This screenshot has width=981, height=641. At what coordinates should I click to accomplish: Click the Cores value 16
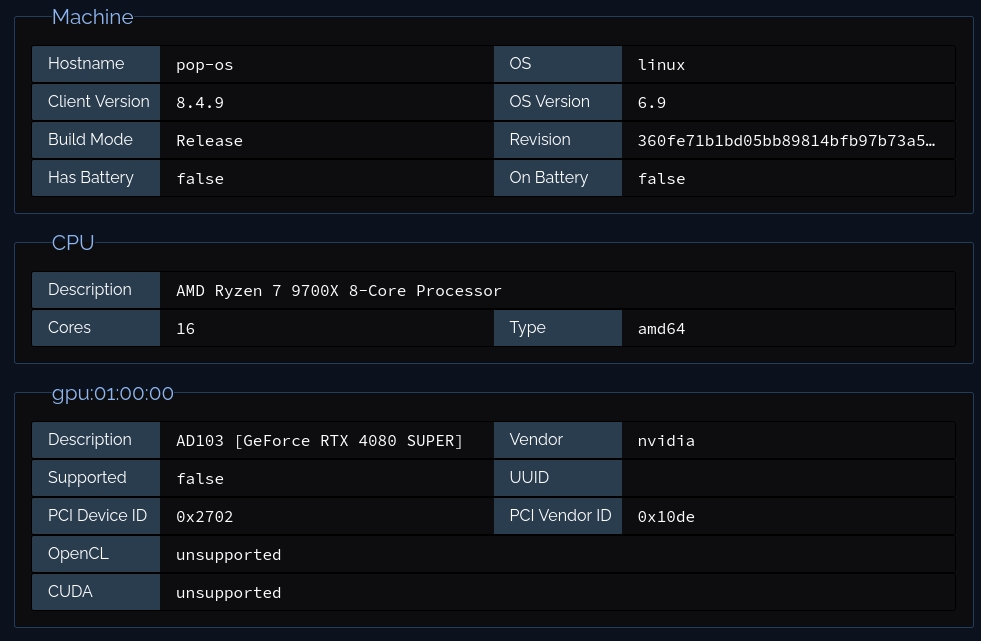click(186, 329)
